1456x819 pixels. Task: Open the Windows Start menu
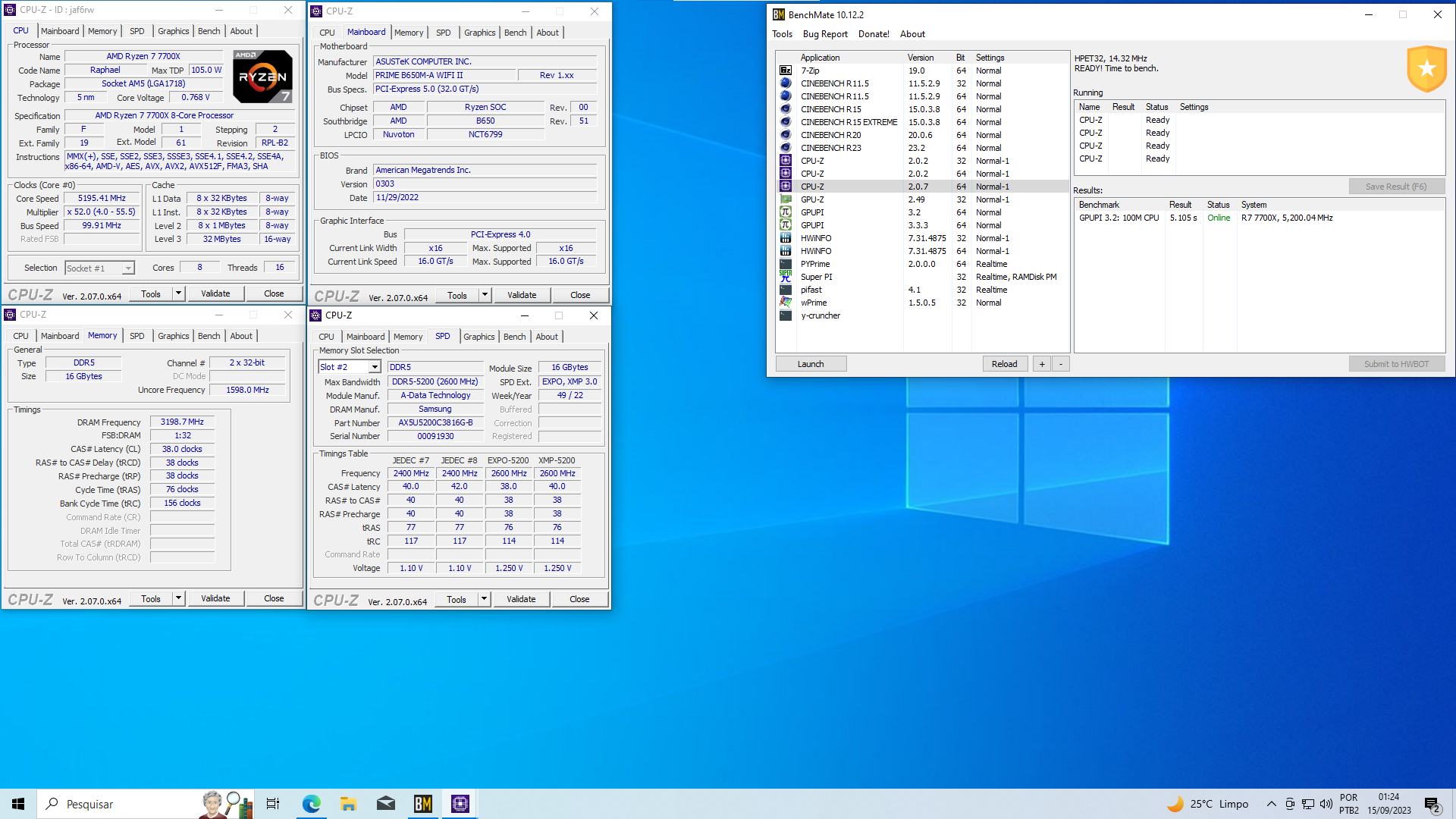click(18, 804)
